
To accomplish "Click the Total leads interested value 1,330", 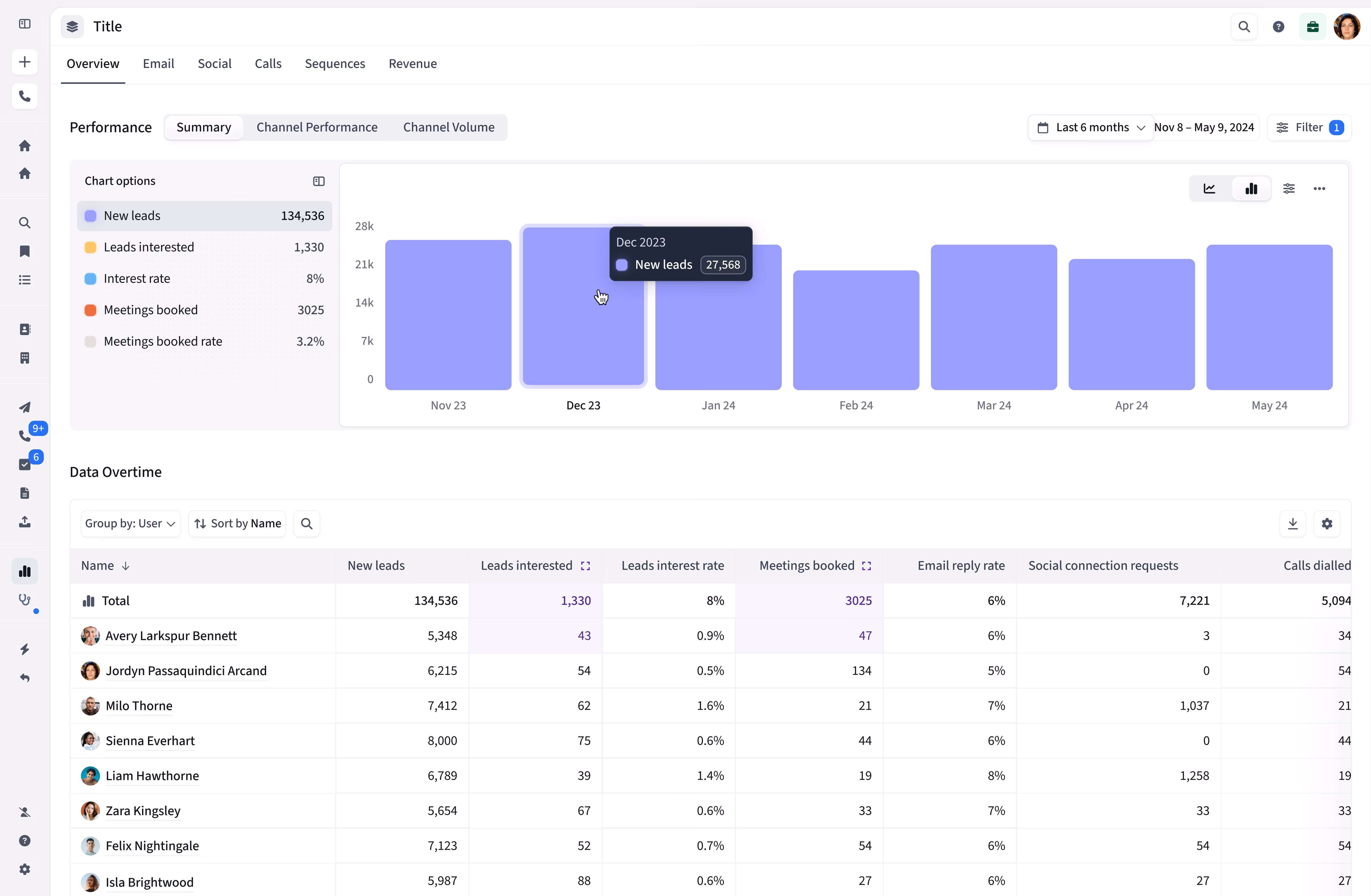I will pyautogui.click(x=576, y=601).
